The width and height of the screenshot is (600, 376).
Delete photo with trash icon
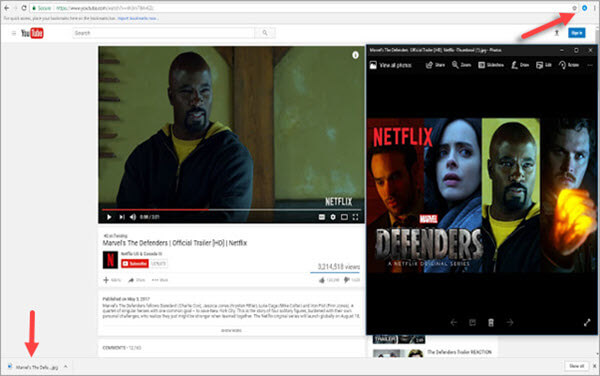tap(491, 322)
